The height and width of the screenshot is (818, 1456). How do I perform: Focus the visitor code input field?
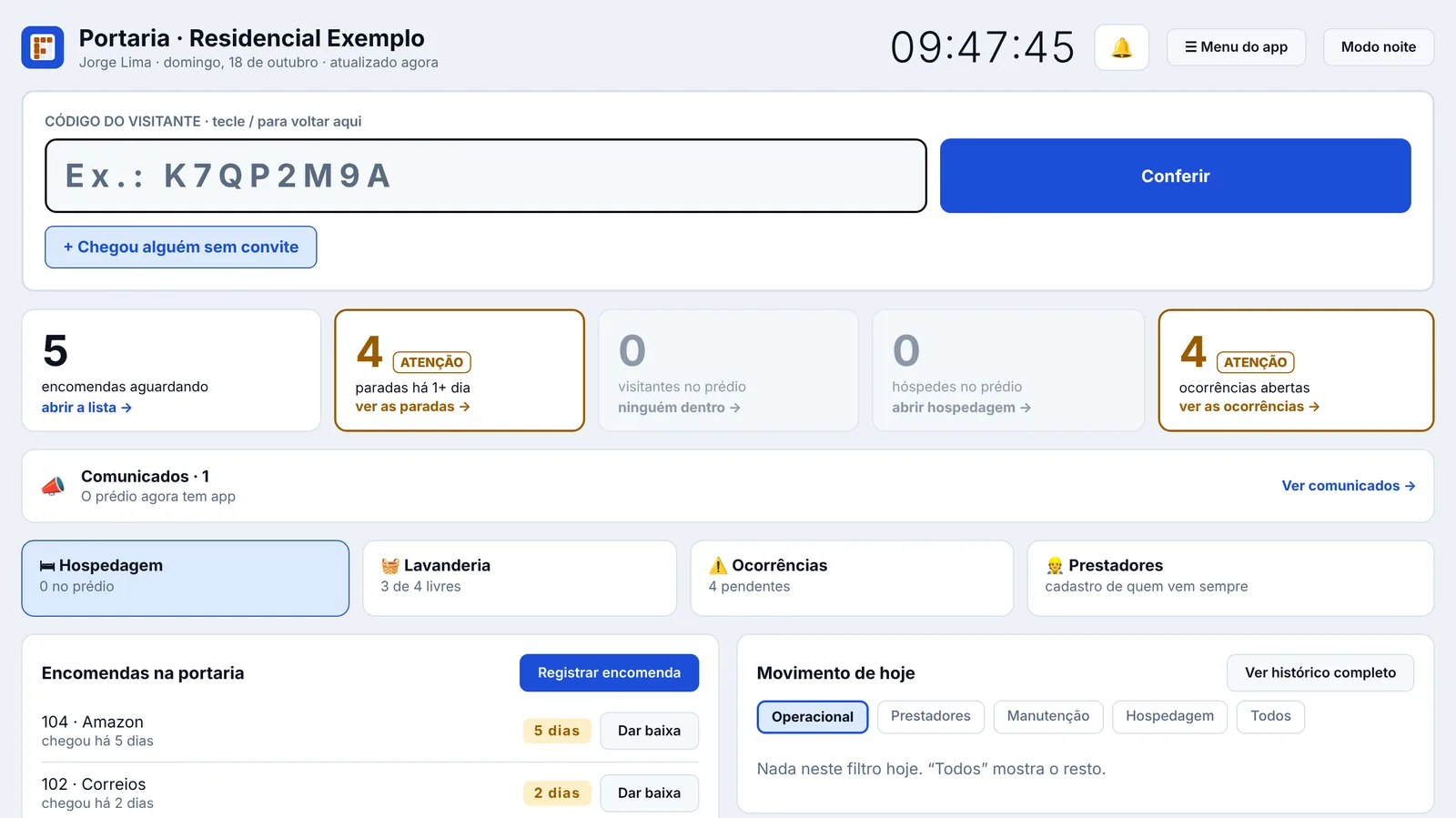(x=486, y=176)
